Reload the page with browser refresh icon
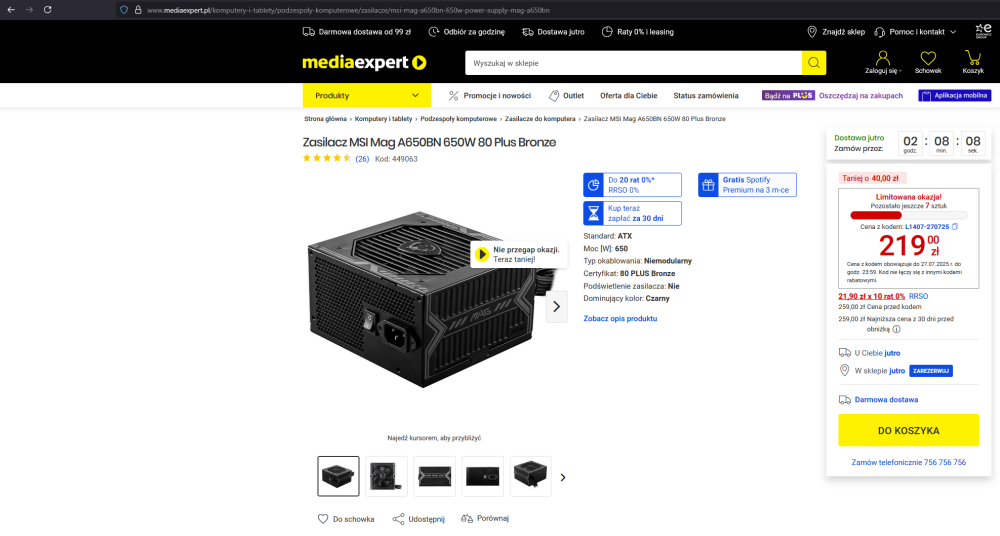Image resolution: width=1000 pixels, height=536 pixels. tap(47, 10)
